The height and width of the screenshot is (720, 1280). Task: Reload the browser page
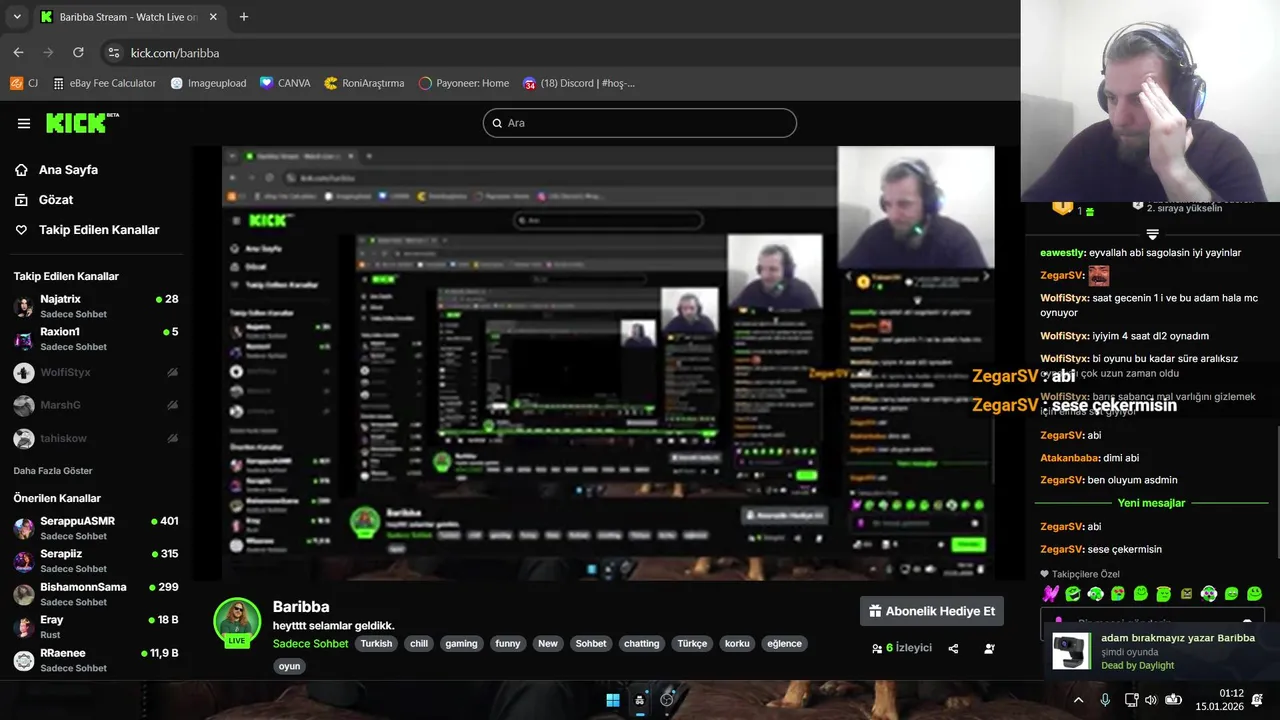(78, 52)
